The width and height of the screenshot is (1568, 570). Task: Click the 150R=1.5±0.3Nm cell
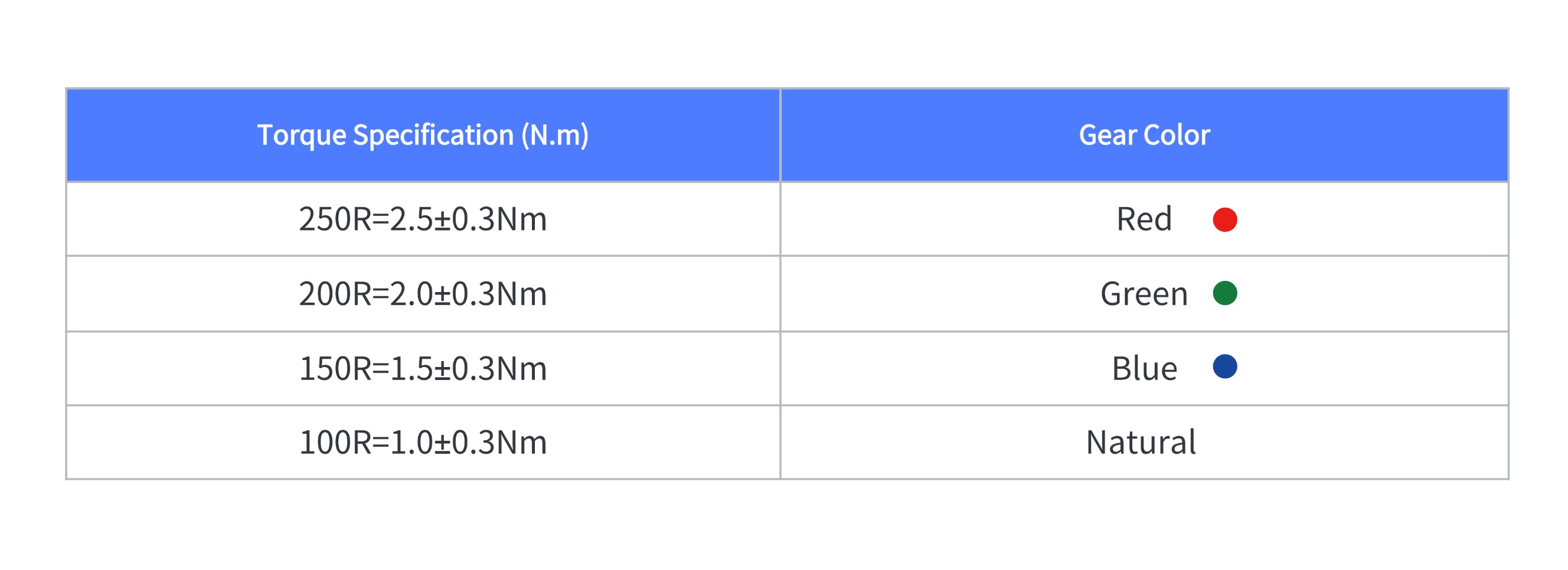(423, 369)
